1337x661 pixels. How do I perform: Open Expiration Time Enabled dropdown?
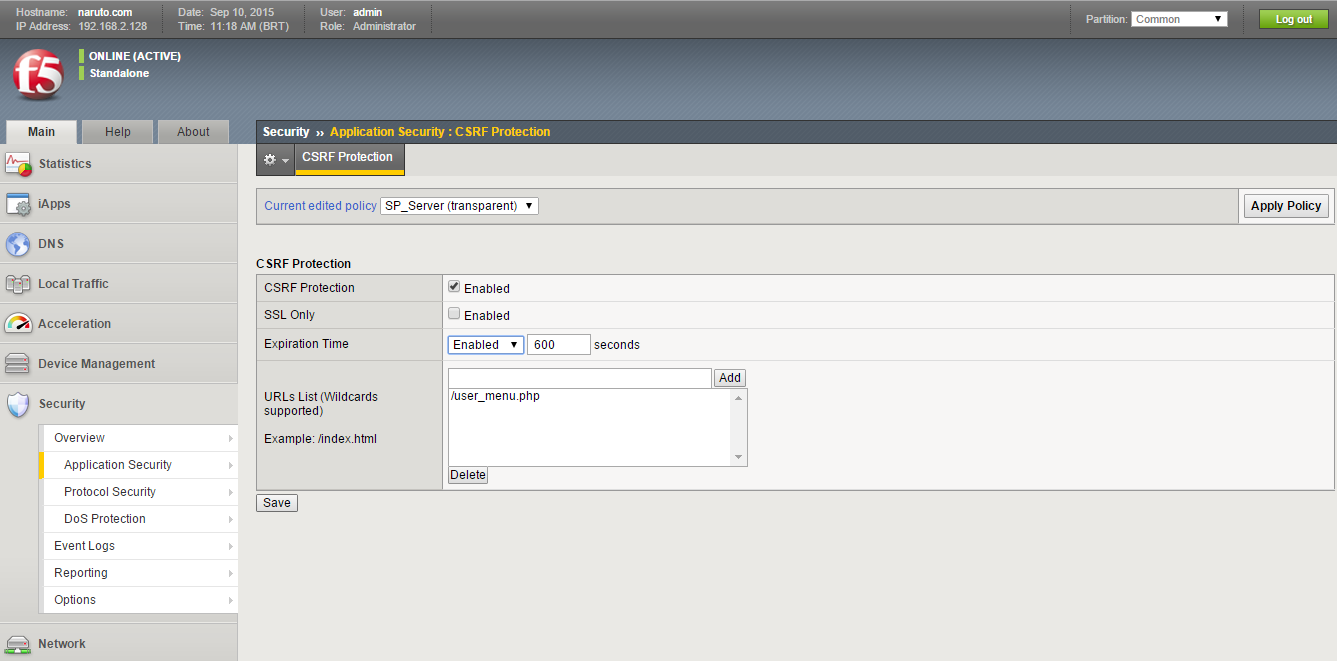tap(485, 345)
